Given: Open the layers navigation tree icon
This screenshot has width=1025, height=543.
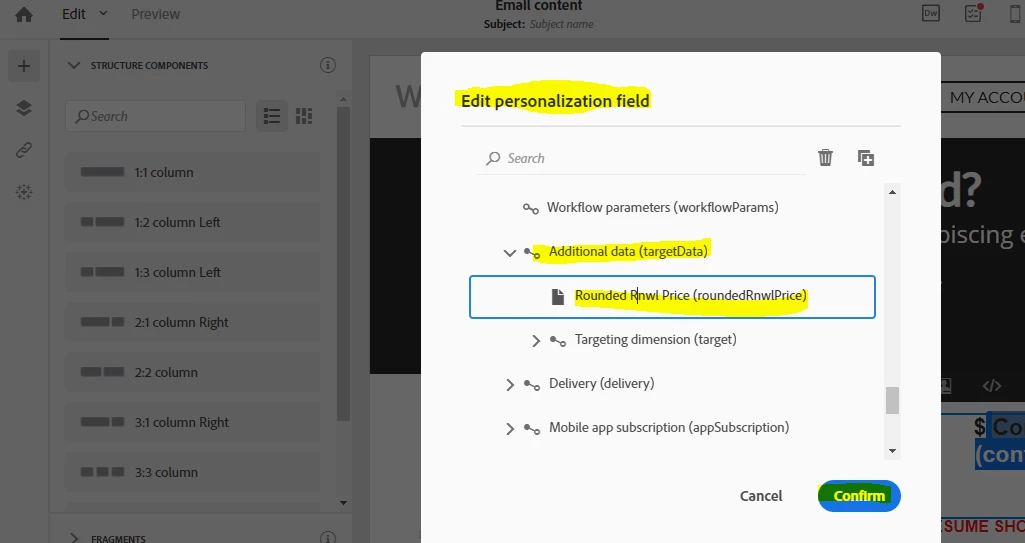Looking at the screenshot, I should [24, 108].
